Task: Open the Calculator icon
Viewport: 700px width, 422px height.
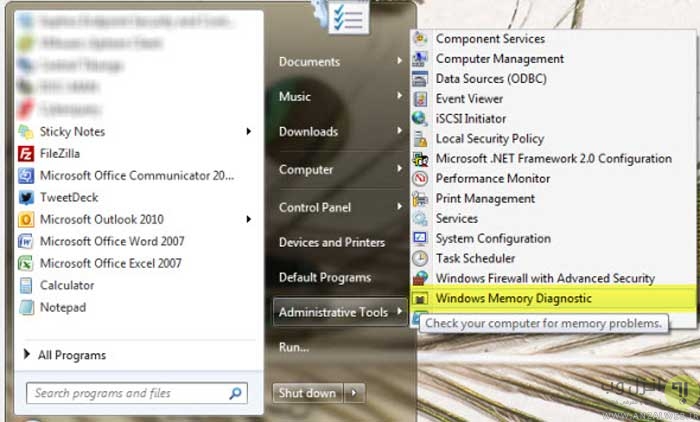Action: tap(25, 285)
